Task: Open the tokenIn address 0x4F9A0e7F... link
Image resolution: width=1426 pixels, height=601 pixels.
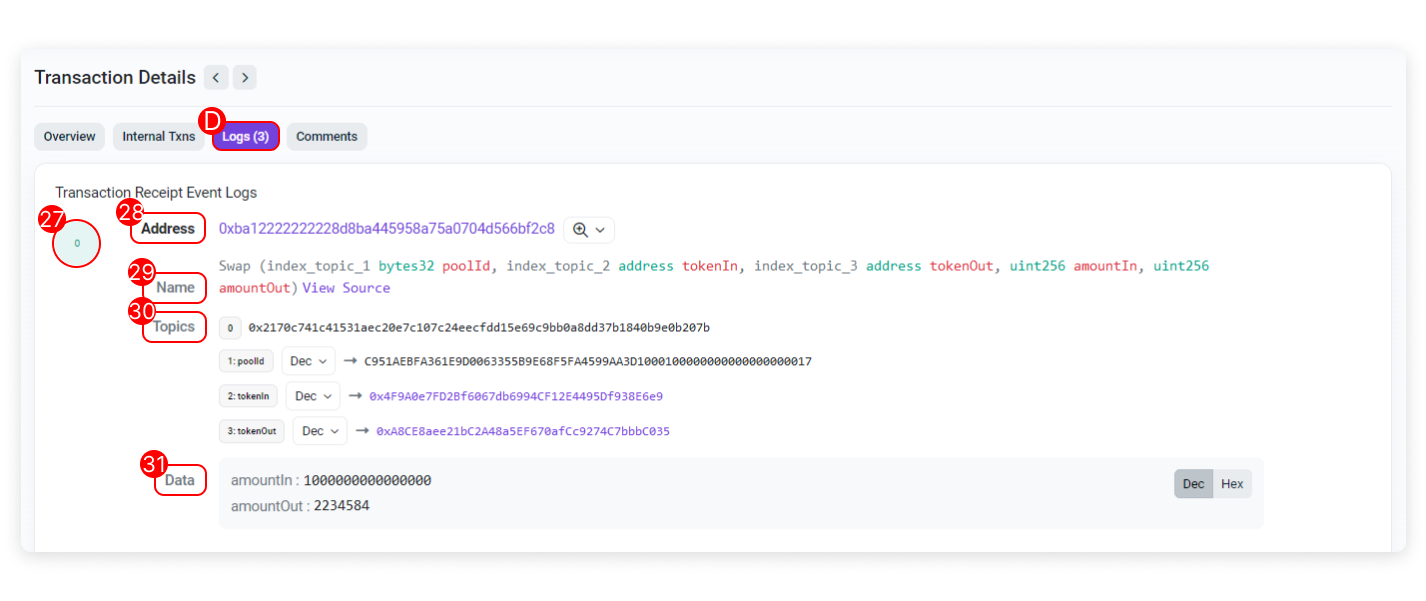Action: click(x=516, y=396)
